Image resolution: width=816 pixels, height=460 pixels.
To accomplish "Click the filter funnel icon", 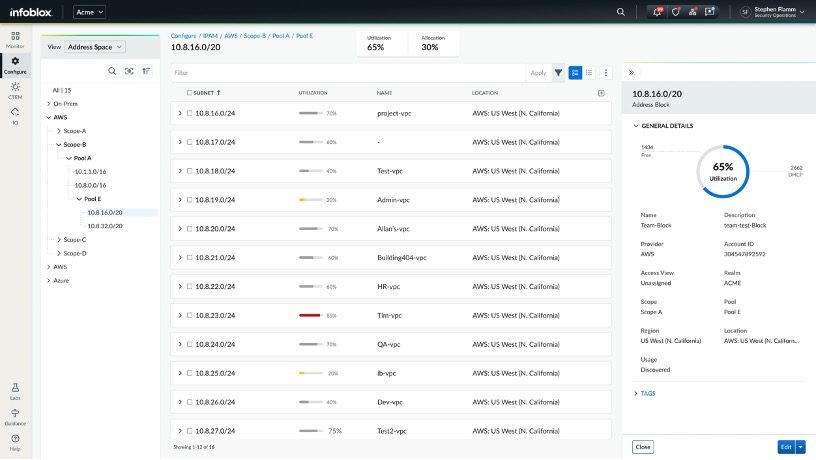I will (x=558, y=73).
